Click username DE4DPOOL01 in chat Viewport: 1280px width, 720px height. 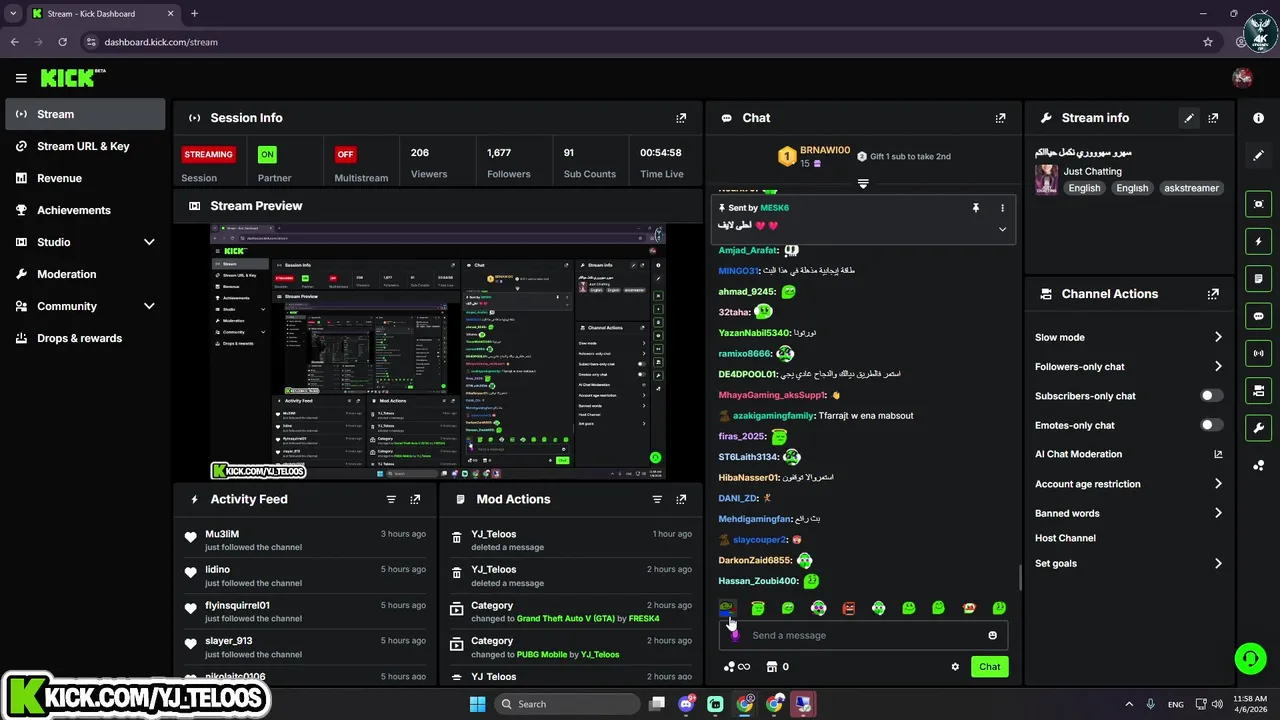pyautogui.click(x=747, y=374)
